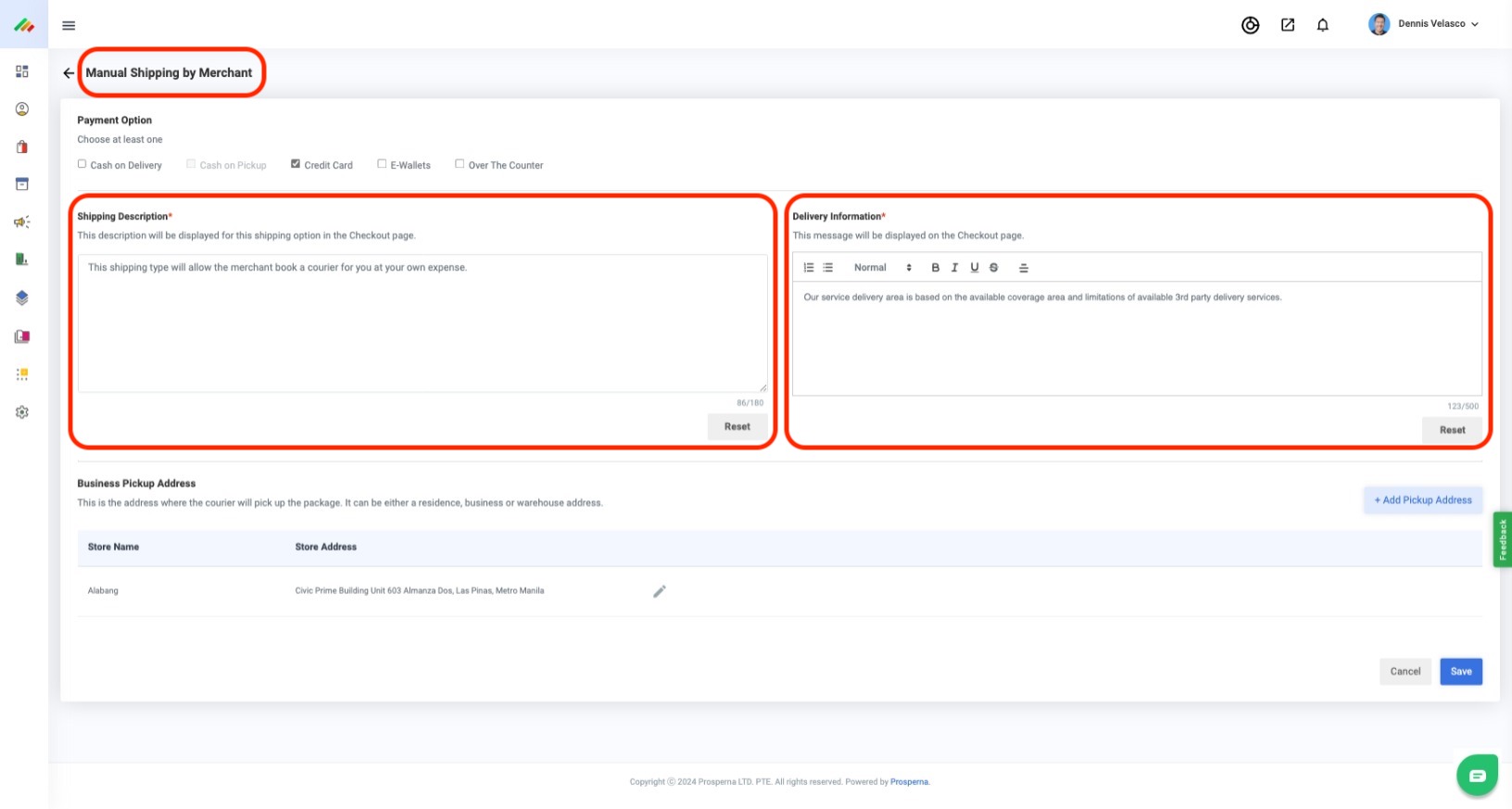Screen dimensions: 1512x809
Task: Open the dashboard item in sidebar
Action: (x=22, y=71)
